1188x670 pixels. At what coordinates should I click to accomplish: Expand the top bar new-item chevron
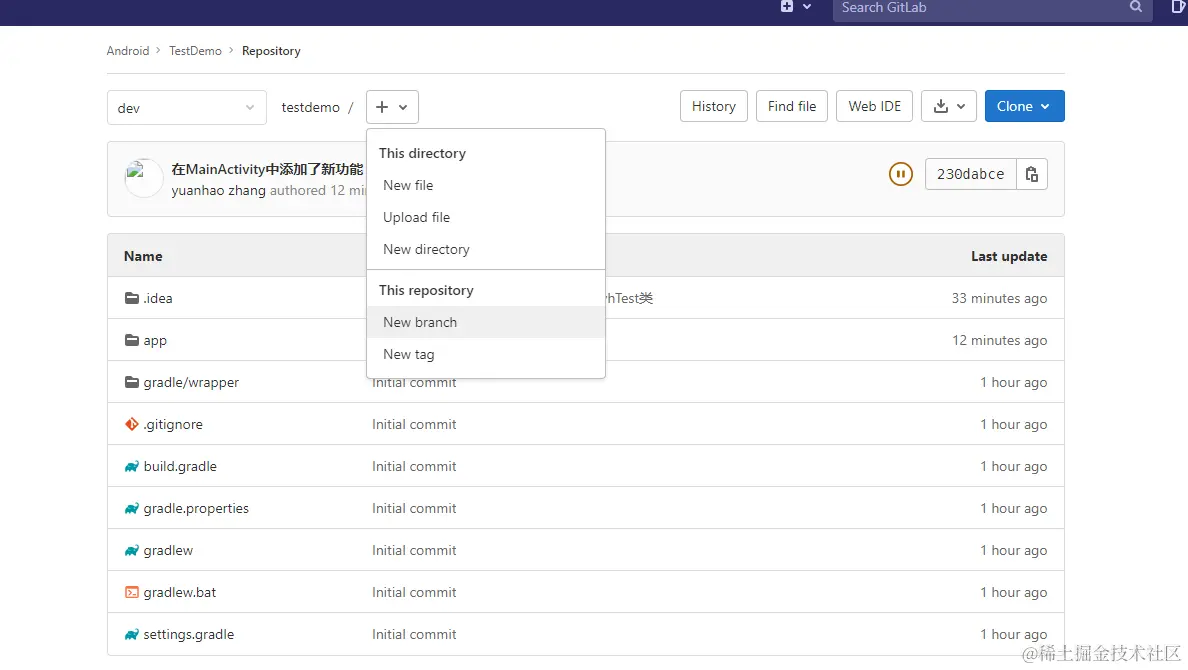pos(807,7)
